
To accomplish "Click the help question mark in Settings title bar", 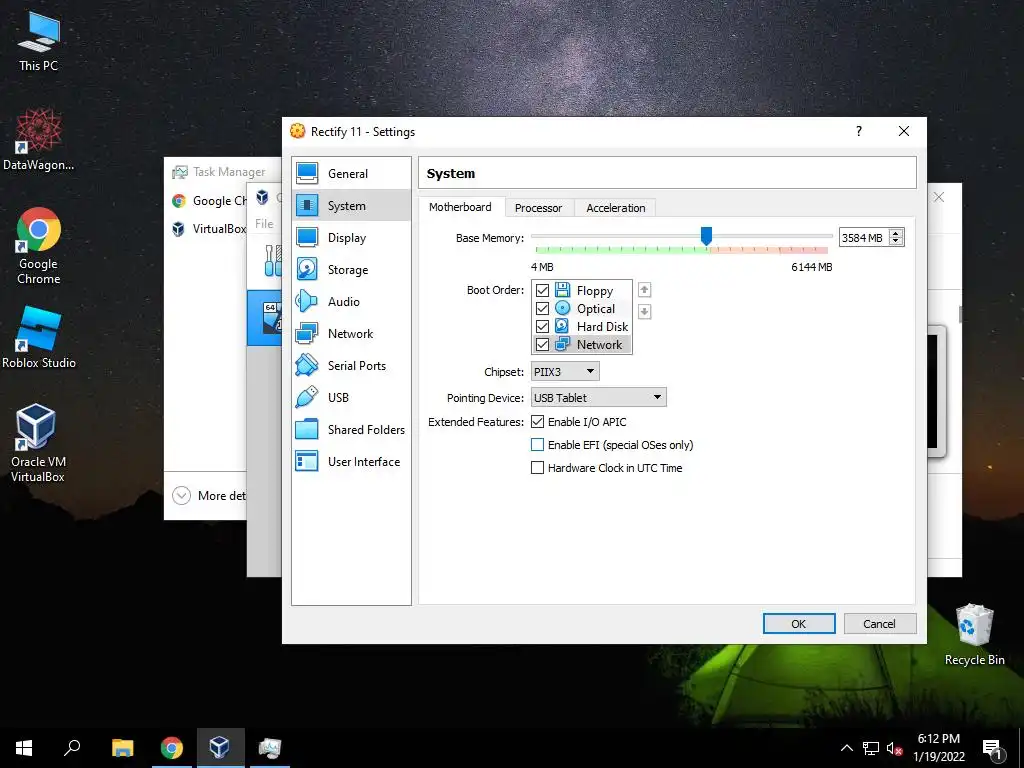I will [x=859, y=131].
